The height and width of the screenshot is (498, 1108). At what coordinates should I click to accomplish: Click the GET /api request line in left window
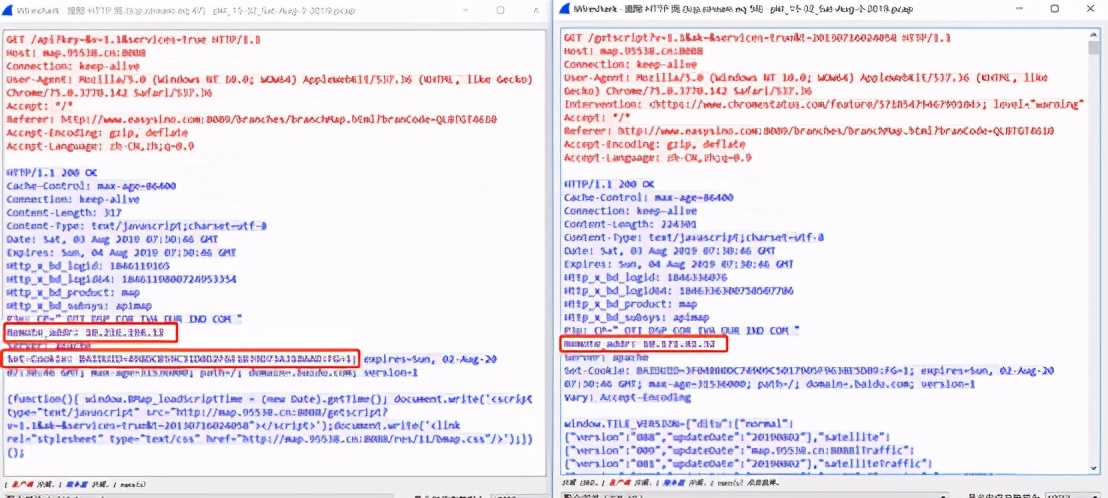(x=134, y=40)
